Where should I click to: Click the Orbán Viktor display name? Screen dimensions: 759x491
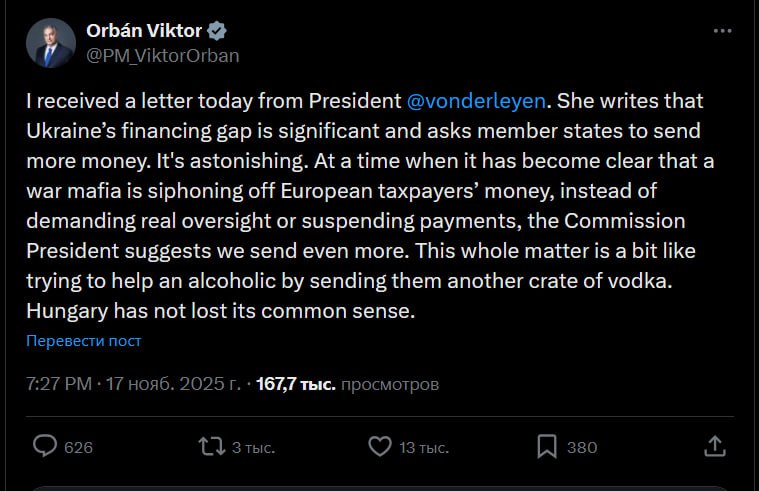tap(143, 31)
